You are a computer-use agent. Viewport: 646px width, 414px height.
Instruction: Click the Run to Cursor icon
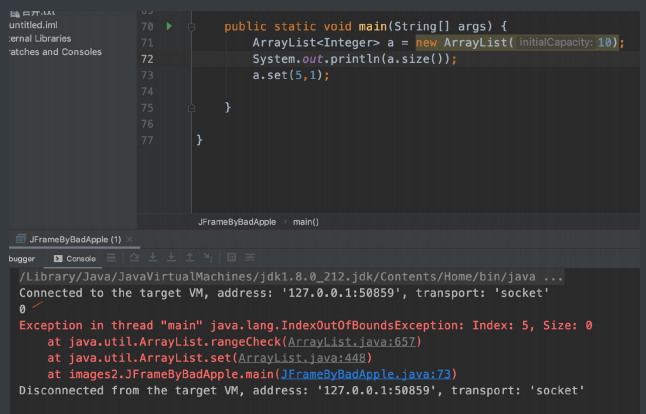pos(208,258)
